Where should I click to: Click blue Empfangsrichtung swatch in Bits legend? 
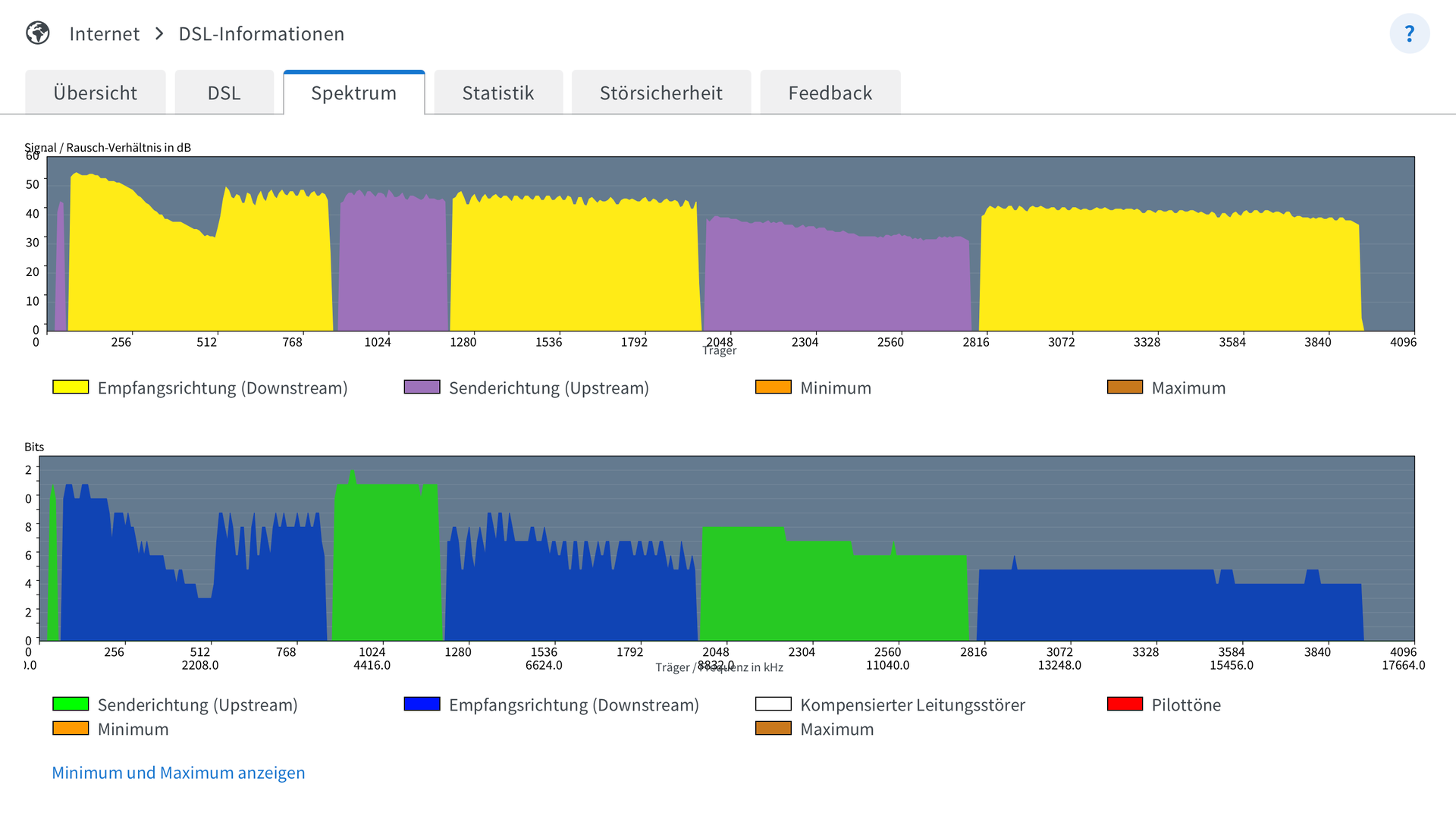422,704
